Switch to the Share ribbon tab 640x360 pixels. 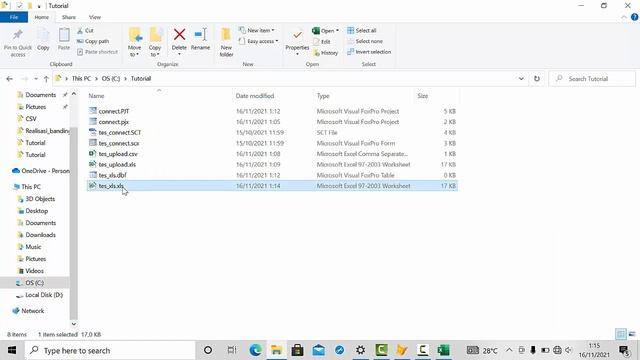click(x=69, y=17)
